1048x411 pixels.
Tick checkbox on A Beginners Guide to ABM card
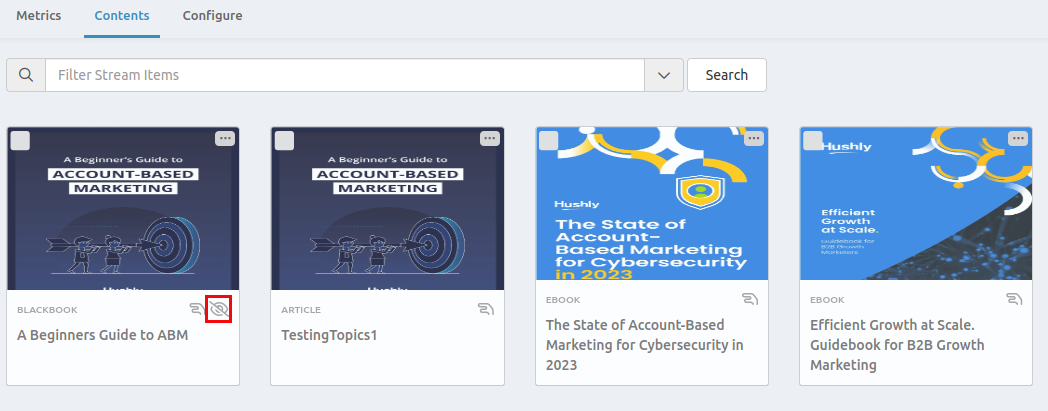tap(20, 141)
